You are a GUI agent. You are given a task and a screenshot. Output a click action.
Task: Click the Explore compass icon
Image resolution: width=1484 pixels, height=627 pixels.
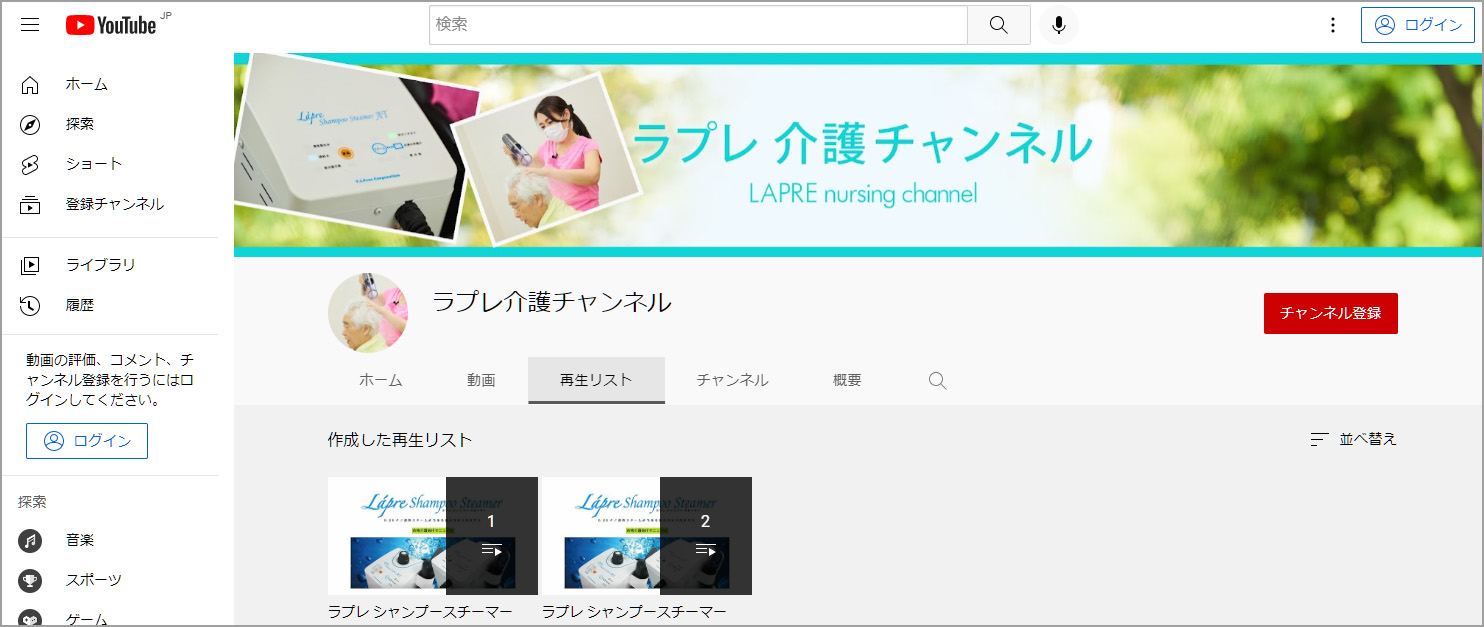tap(30, 124)
